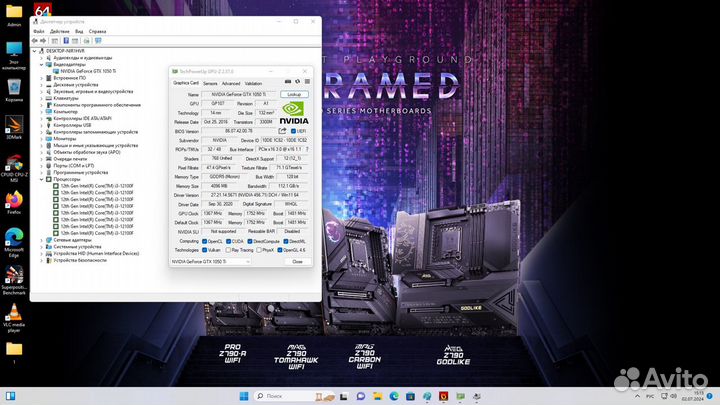Image resolution: width=720 pixels, height=405 pixels.
Task: Launch the Firefox desktop shortcut
Action: click(x=14, y=202)
